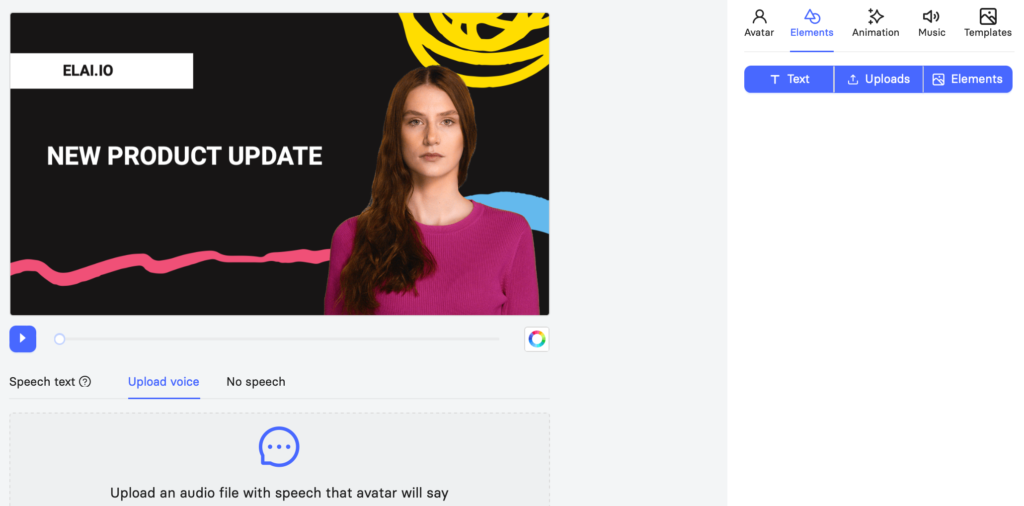1024x506 pixels.
Task: Click the Text button
Action: tap(789, 79)
